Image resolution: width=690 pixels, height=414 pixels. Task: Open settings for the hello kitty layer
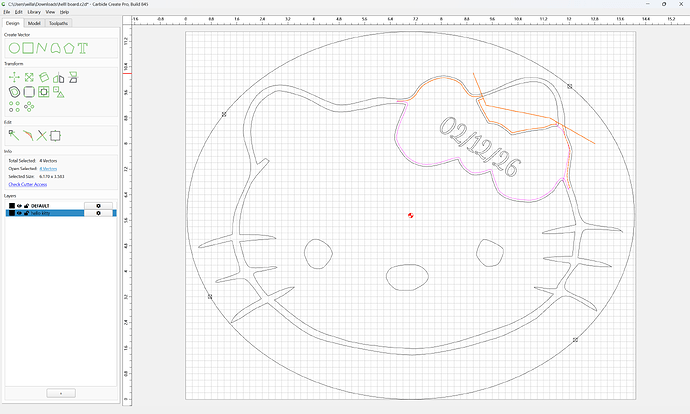pos(98,213)
